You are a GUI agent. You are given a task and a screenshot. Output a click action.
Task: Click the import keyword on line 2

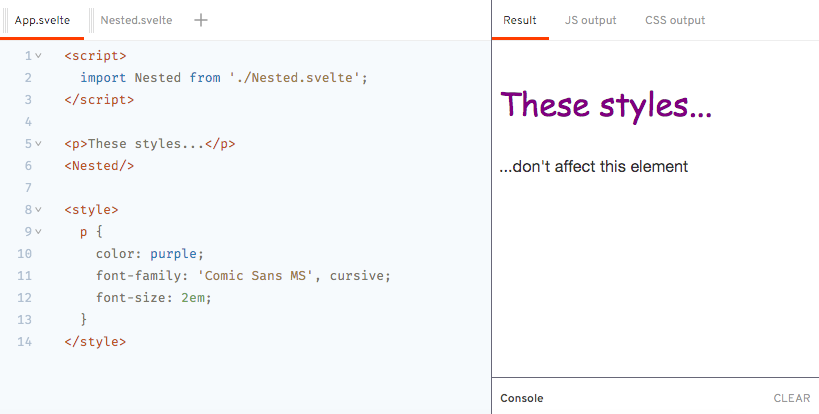click(103, 78)
